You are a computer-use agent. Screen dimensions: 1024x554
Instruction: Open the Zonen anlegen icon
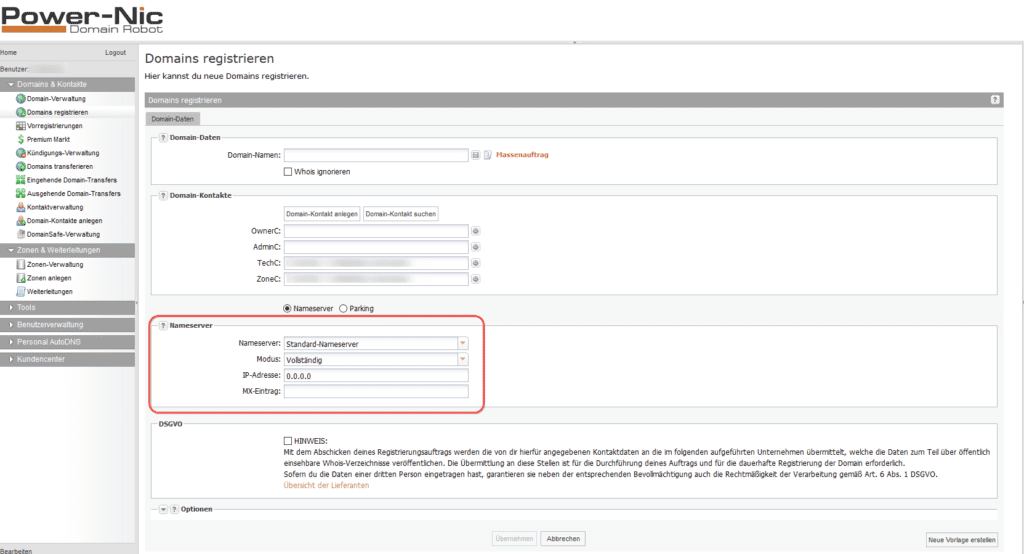click(21, 278)
